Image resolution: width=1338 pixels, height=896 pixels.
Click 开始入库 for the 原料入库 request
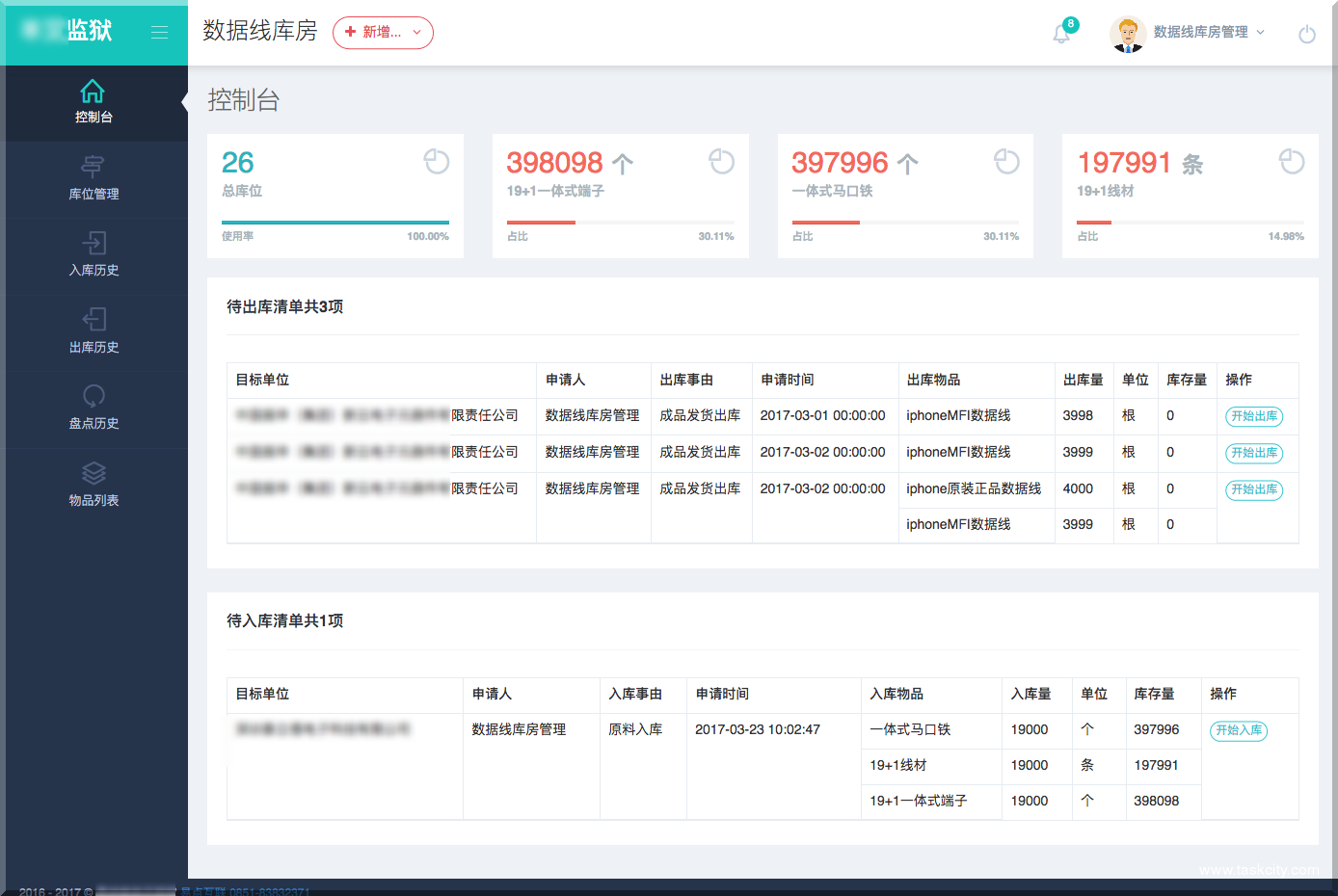1238,730
